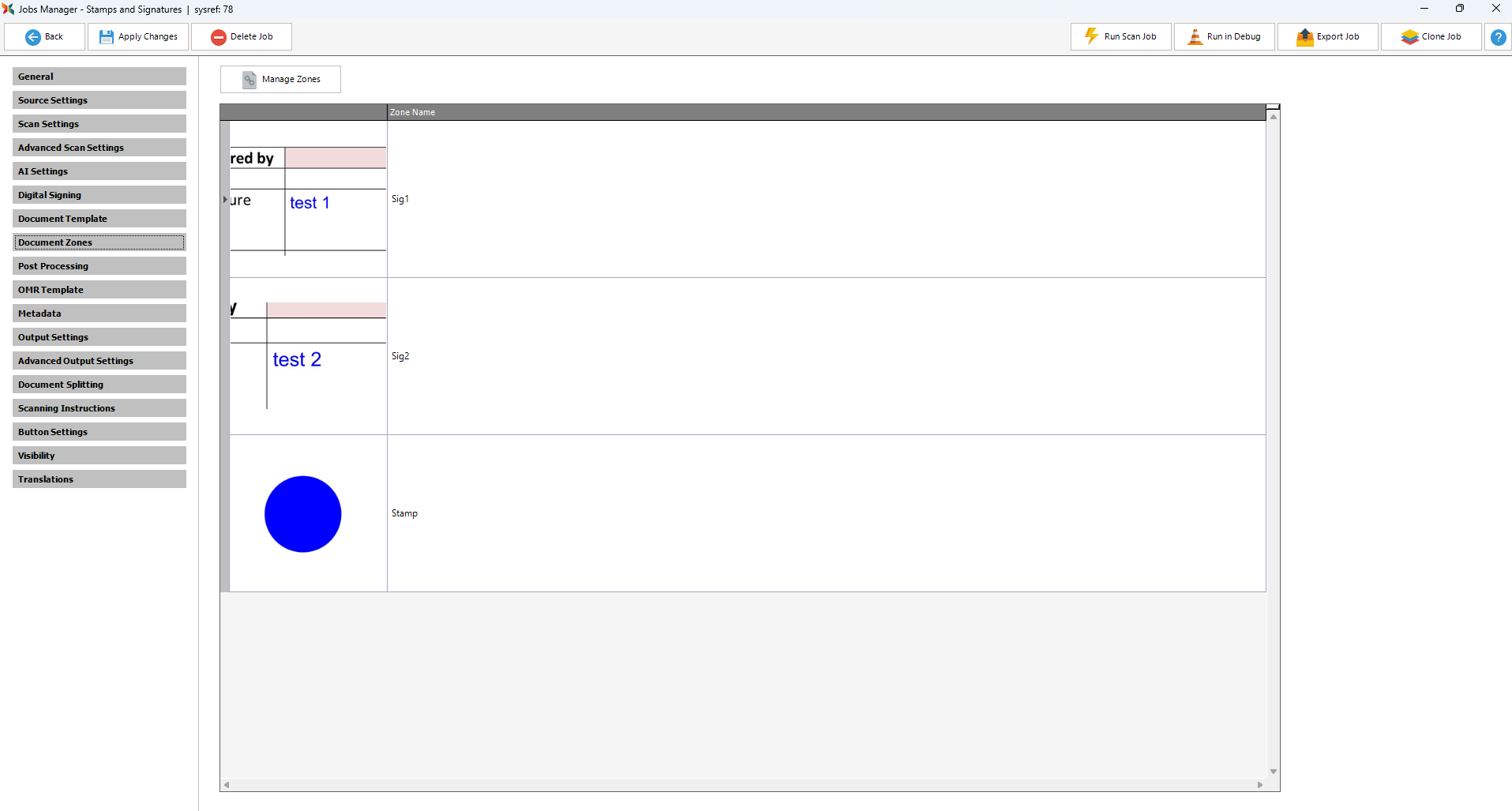Click the Manage Zones button
The width and height of the screenshot is (1512, 811).
280,80
